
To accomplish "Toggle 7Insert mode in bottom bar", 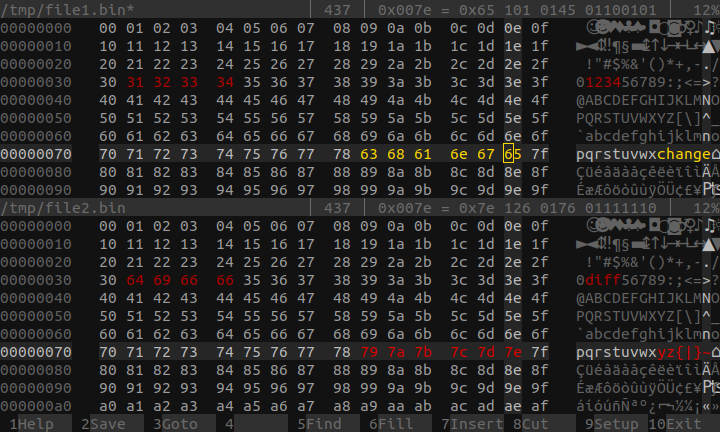I will [472, 424].
